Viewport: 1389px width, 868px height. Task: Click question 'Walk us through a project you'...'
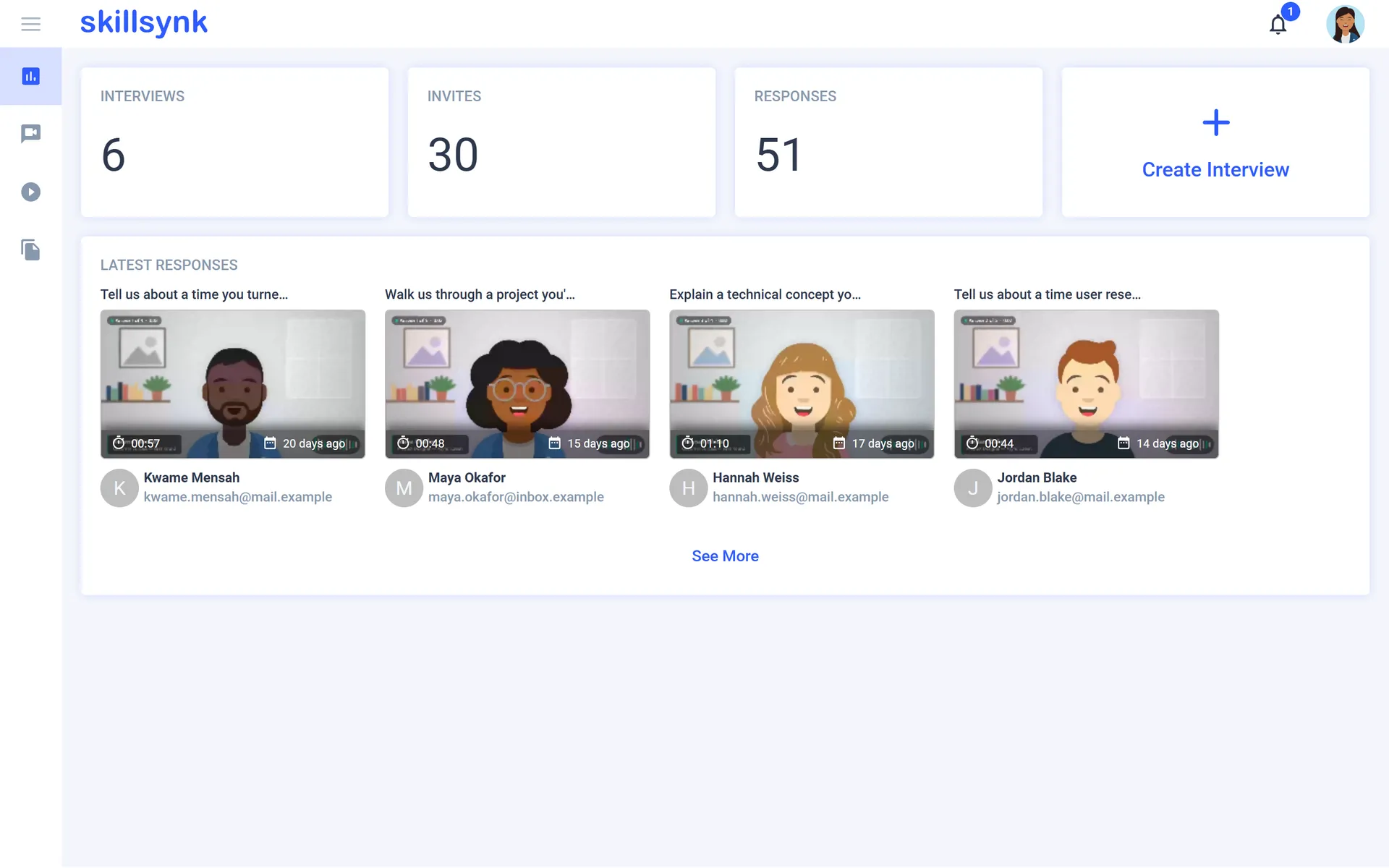point(480,294)
